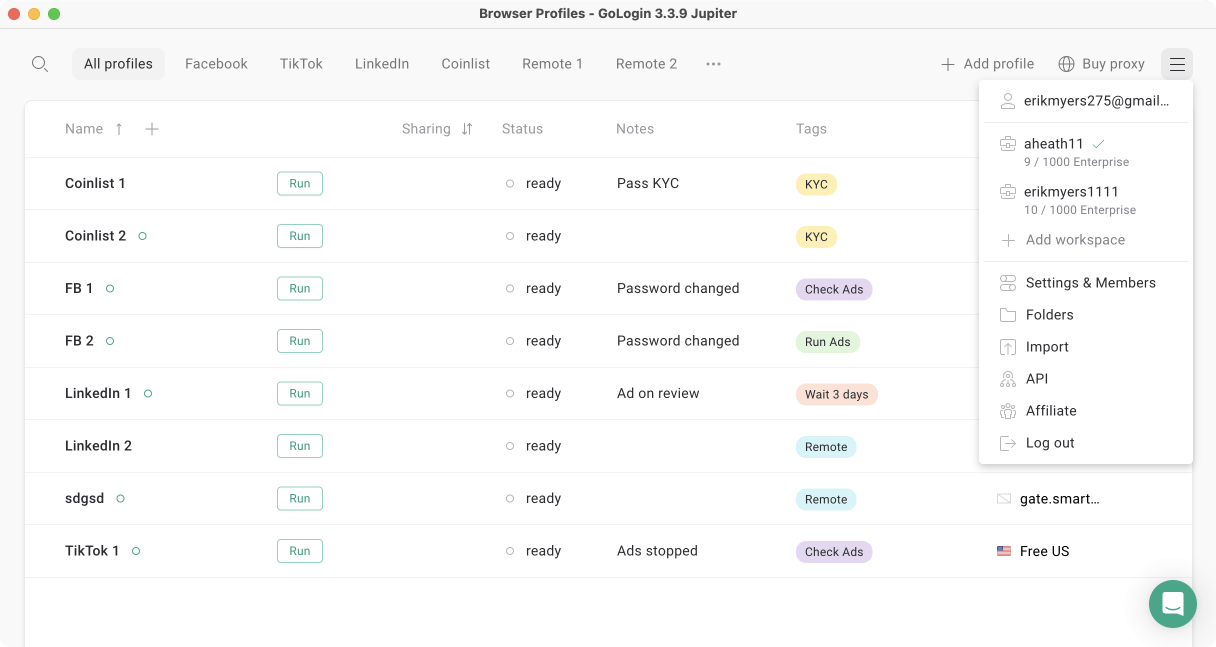Open the Remote 2 folder tab
Image resolution: width=1216 pixels, height=647 pixels.
click(646, 64)
